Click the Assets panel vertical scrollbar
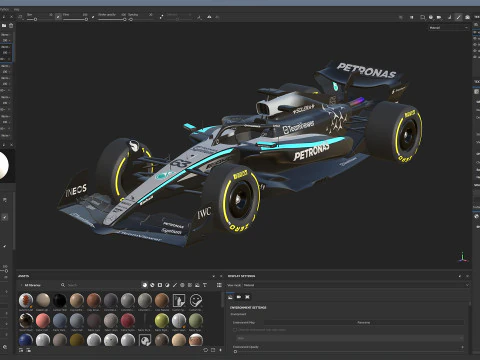Image resolution: width=480 pixels, height=360 pixels. (x=223, y=300)
